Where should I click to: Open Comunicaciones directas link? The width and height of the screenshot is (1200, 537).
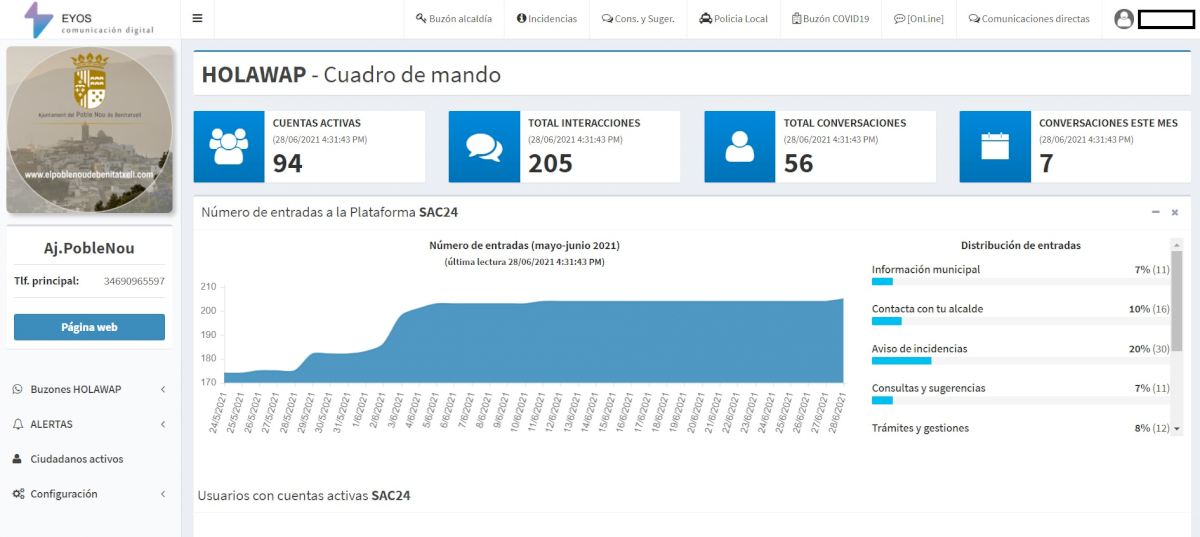pos(1029,19)
